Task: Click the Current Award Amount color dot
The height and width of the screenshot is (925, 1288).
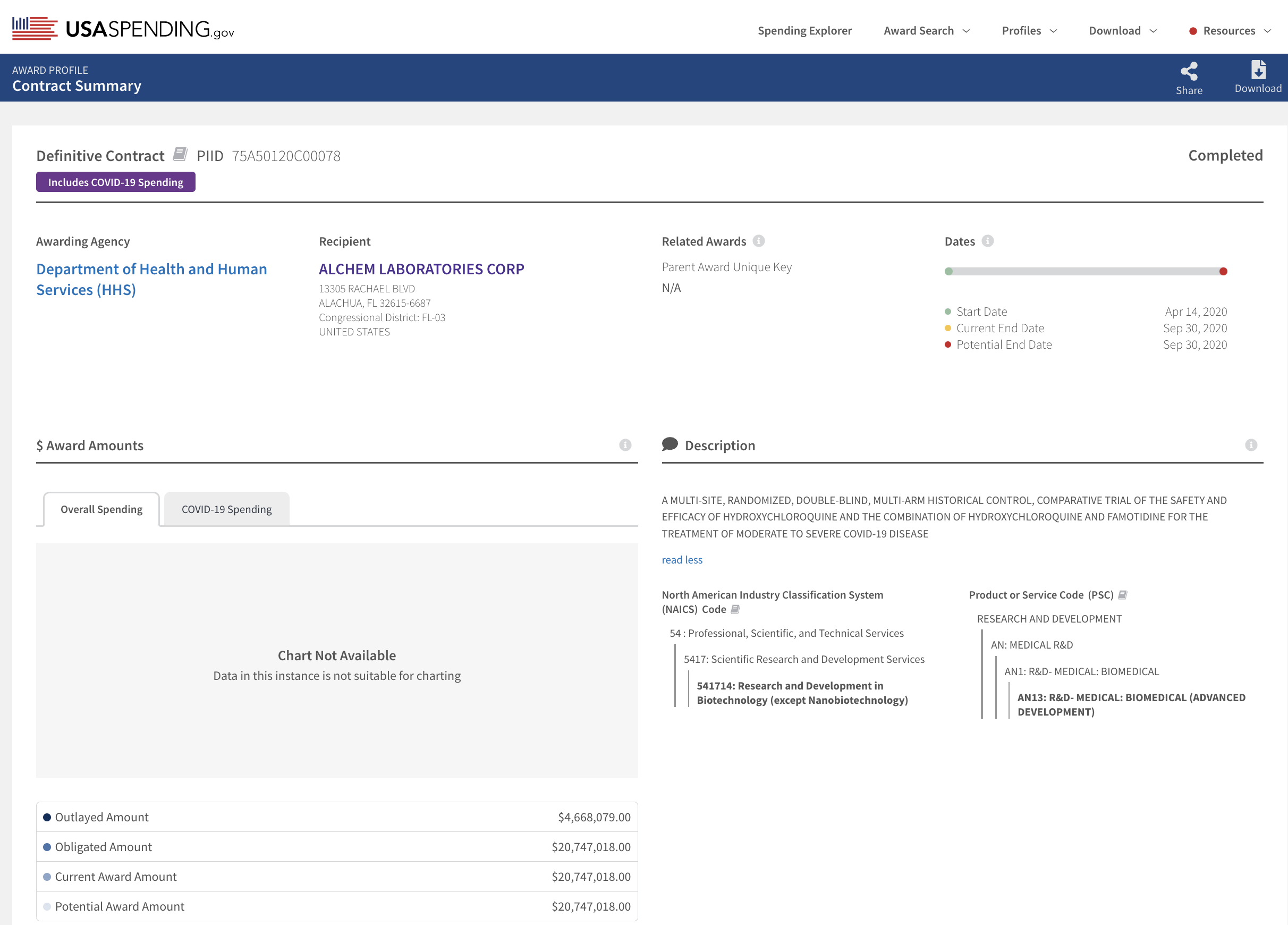Action: [x=47, y=877]
